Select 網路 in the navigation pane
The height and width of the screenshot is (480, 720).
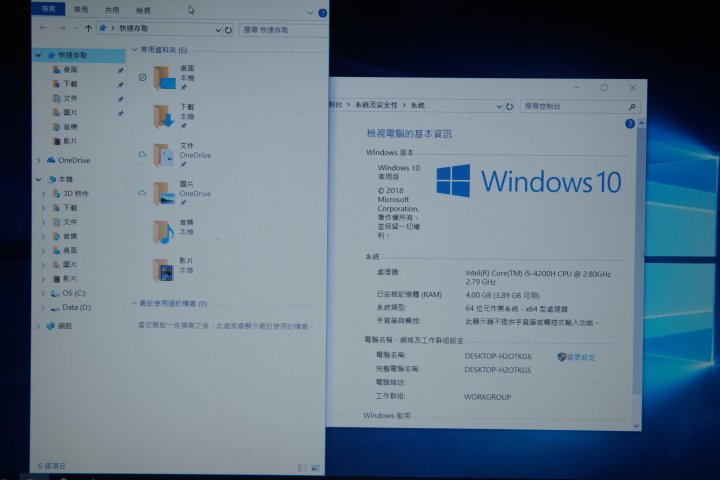point(64,326)
